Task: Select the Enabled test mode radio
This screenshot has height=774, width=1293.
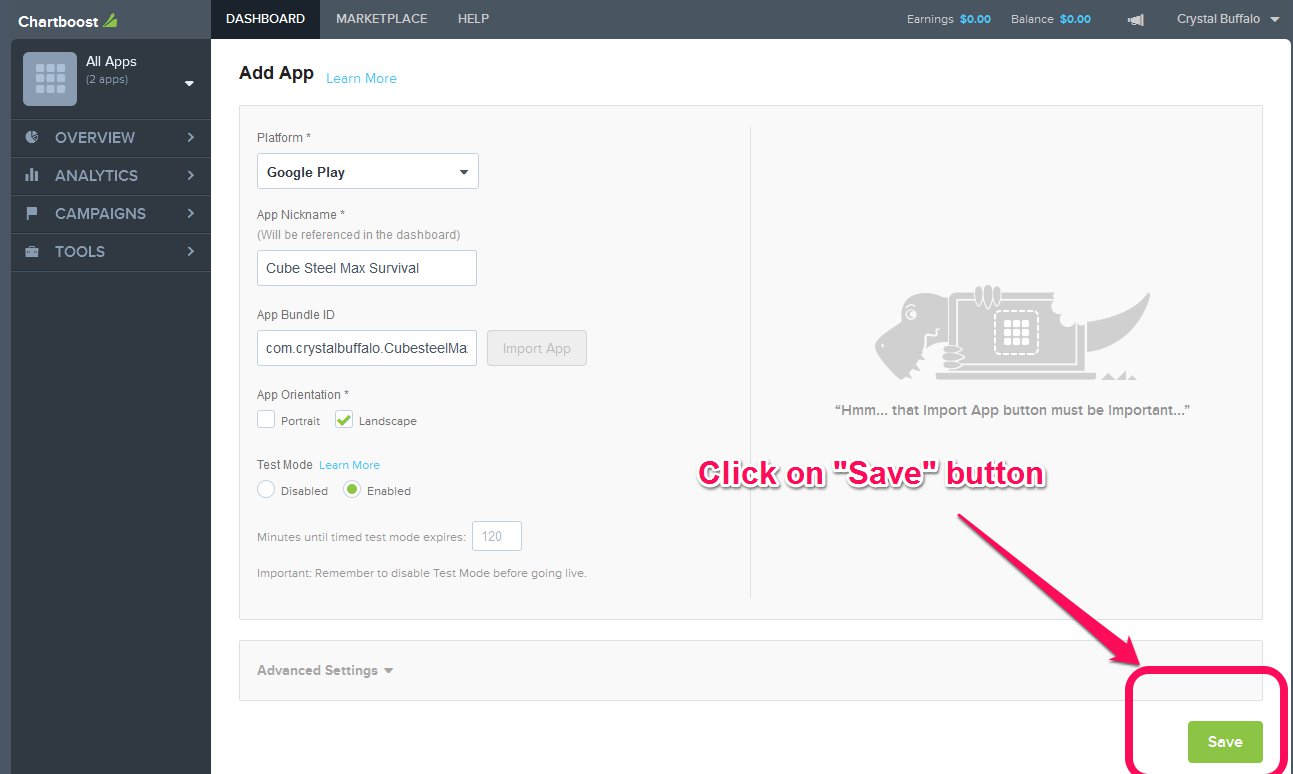Action: [x=352, y=490]
